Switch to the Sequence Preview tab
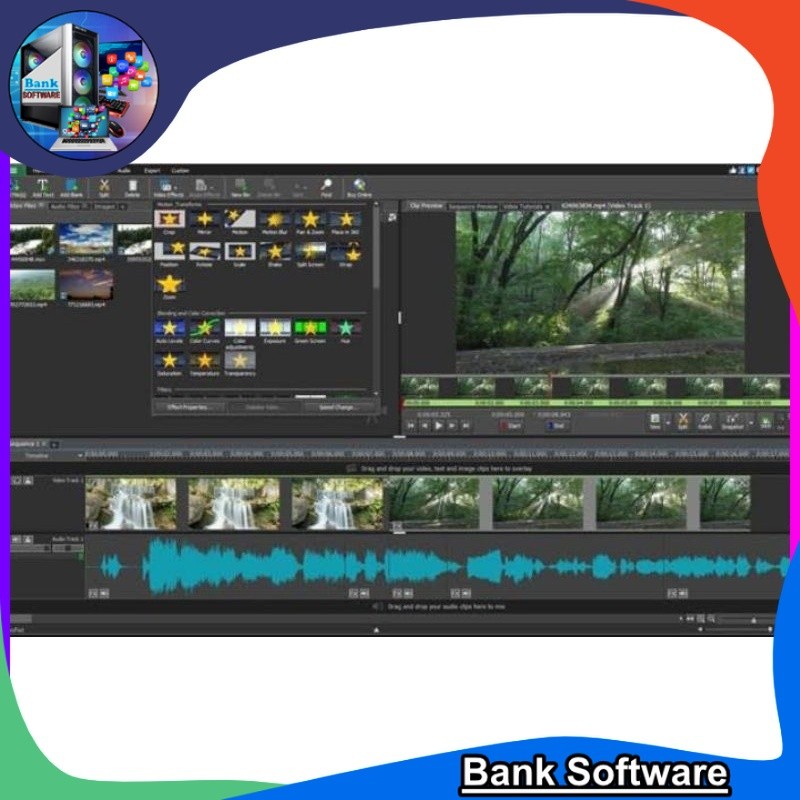The height and width of the screenshot is (800, 800). [x=472, y=206]
